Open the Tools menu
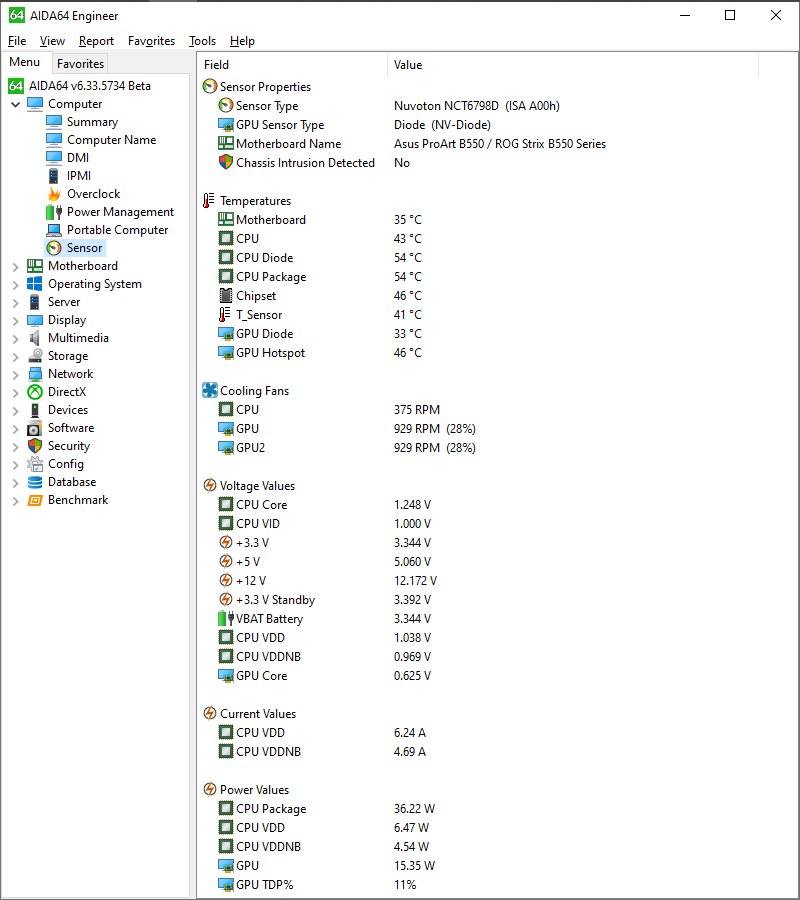This screenshot has height=900, width=800. pyautogui.click(x=202, y=41)
